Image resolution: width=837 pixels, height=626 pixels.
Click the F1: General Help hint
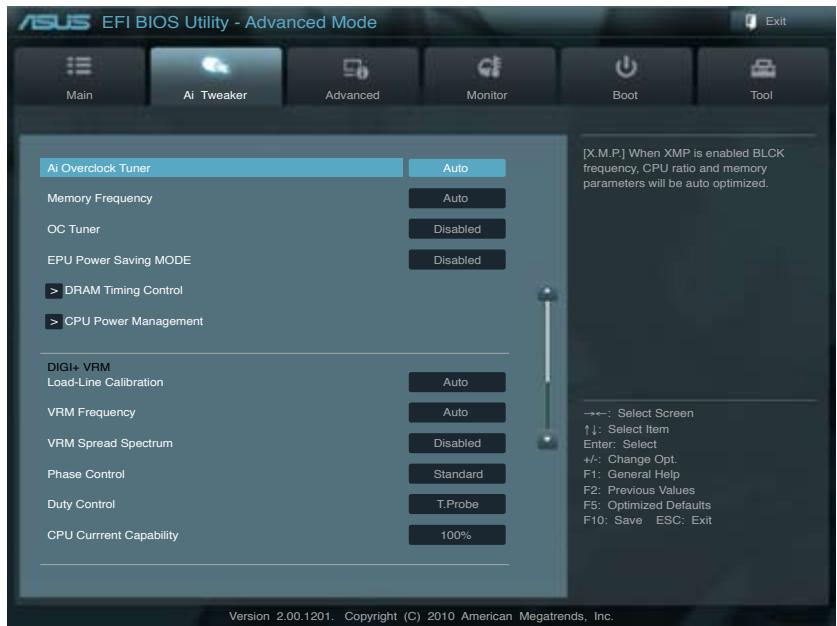pyautogui.click(x=631, y=474)
